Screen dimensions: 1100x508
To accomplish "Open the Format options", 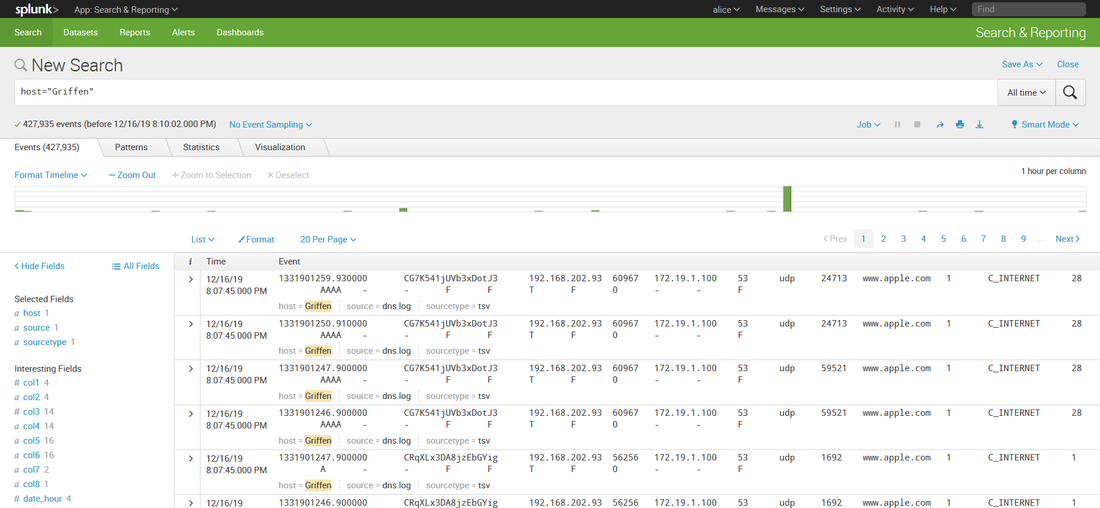I will [x=256, y=239].
